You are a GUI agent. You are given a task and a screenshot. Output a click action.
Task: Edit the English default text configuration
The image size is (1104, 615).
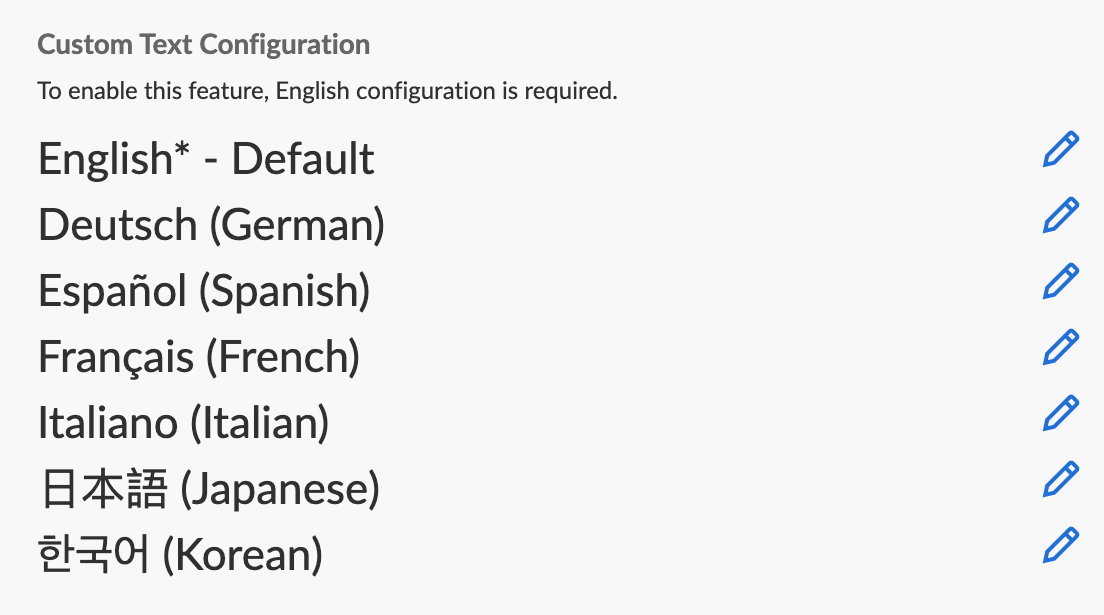click(1061, 149)
